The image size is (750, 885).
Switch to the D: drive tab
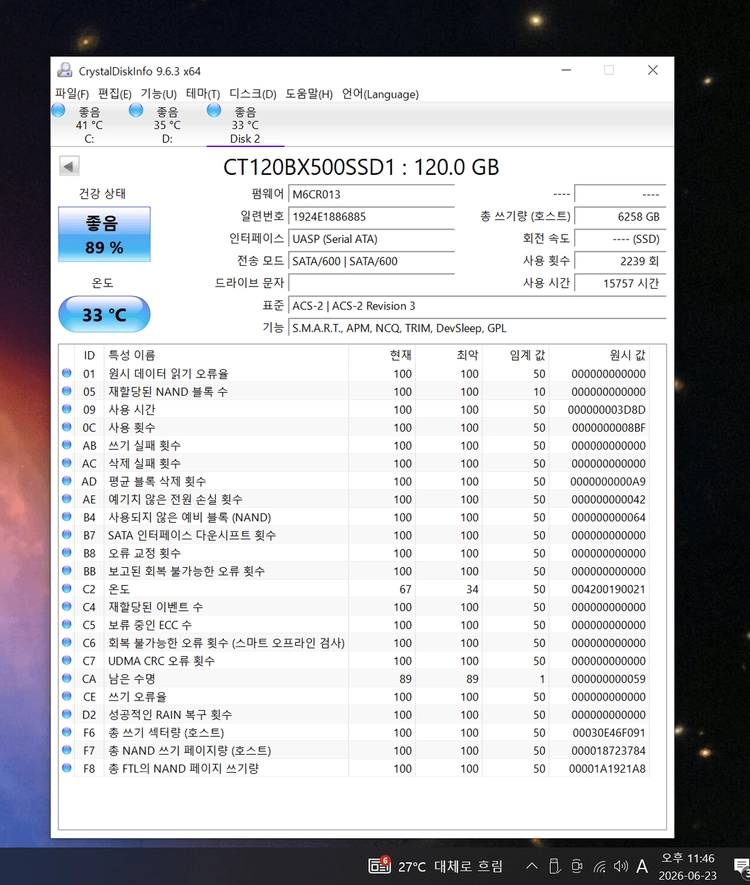tap(167, 125)
